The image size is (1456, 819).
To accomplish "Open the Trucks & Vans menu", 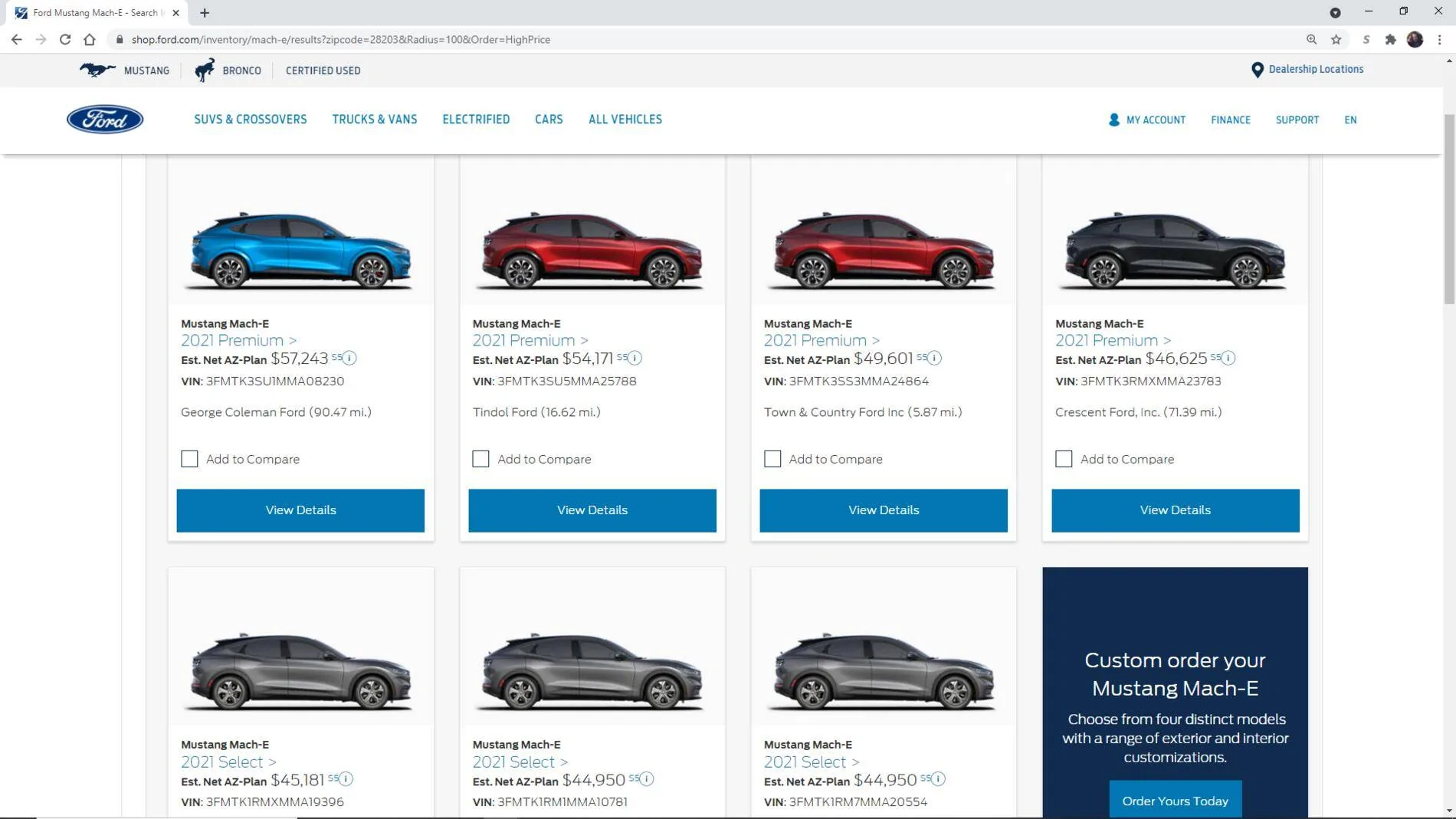I will click(x=375, y=120).
